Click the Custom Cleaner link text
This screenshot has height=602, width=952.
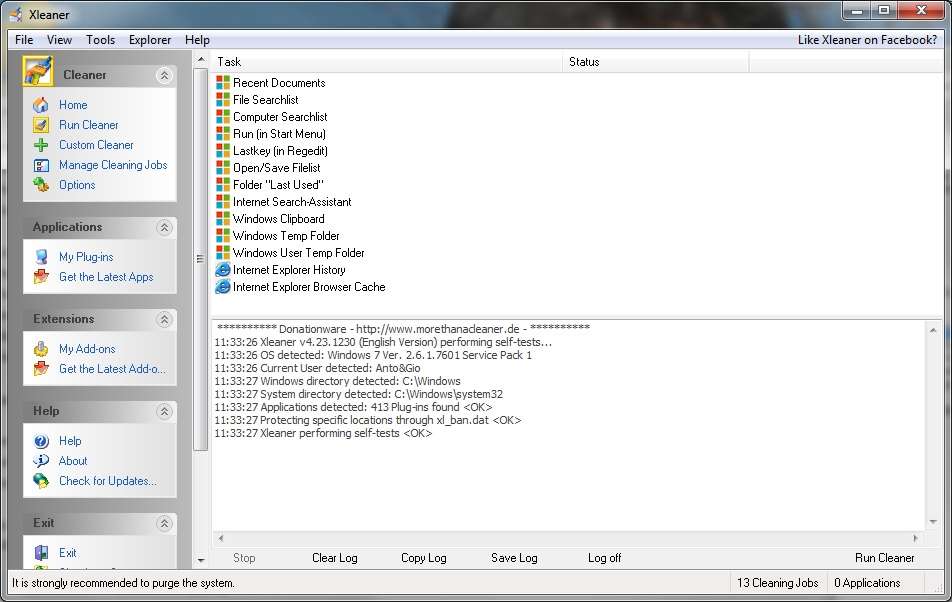96,145
